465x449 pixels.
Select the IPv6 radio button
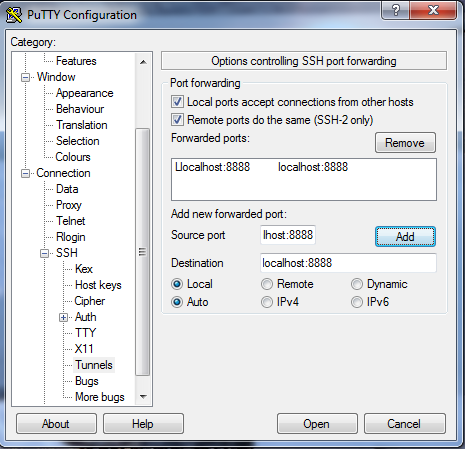coord(357,302)
